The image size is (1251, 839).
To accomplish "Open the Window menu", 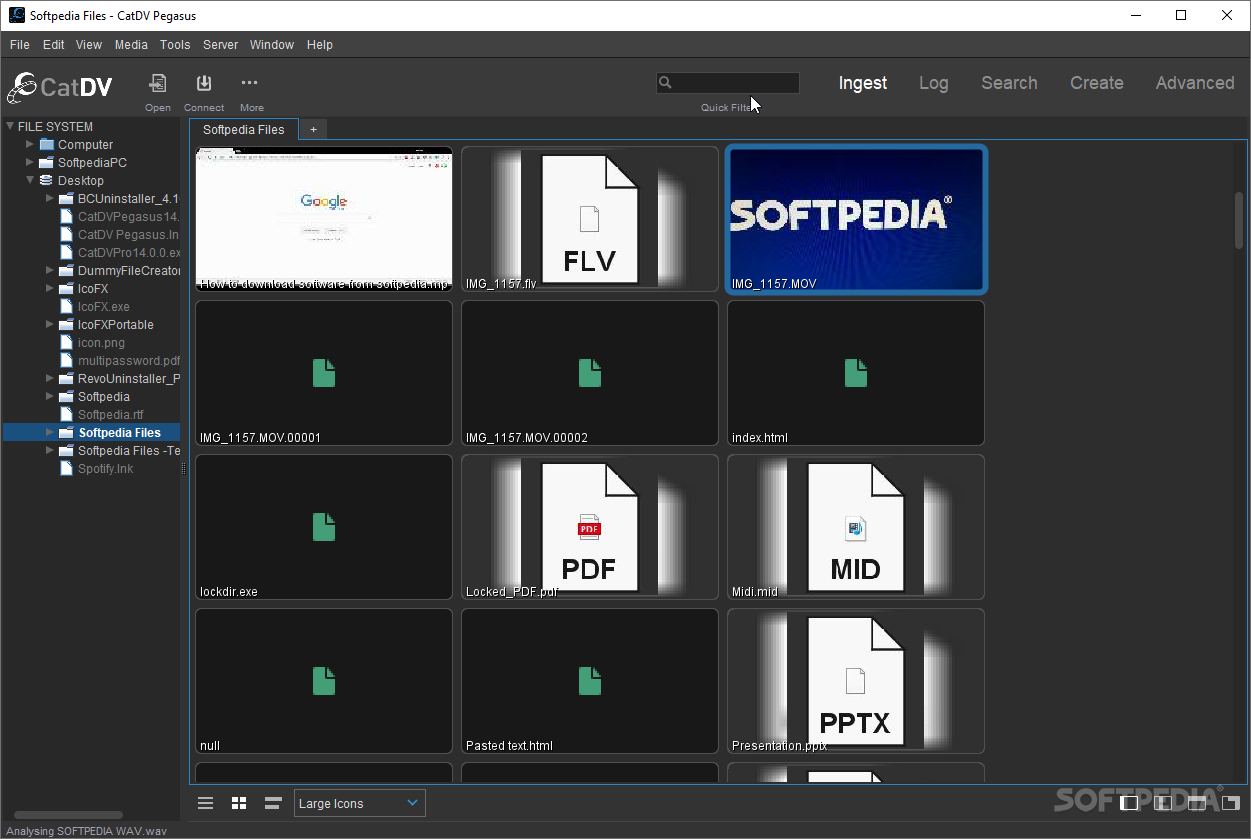I will coord(272,45).
